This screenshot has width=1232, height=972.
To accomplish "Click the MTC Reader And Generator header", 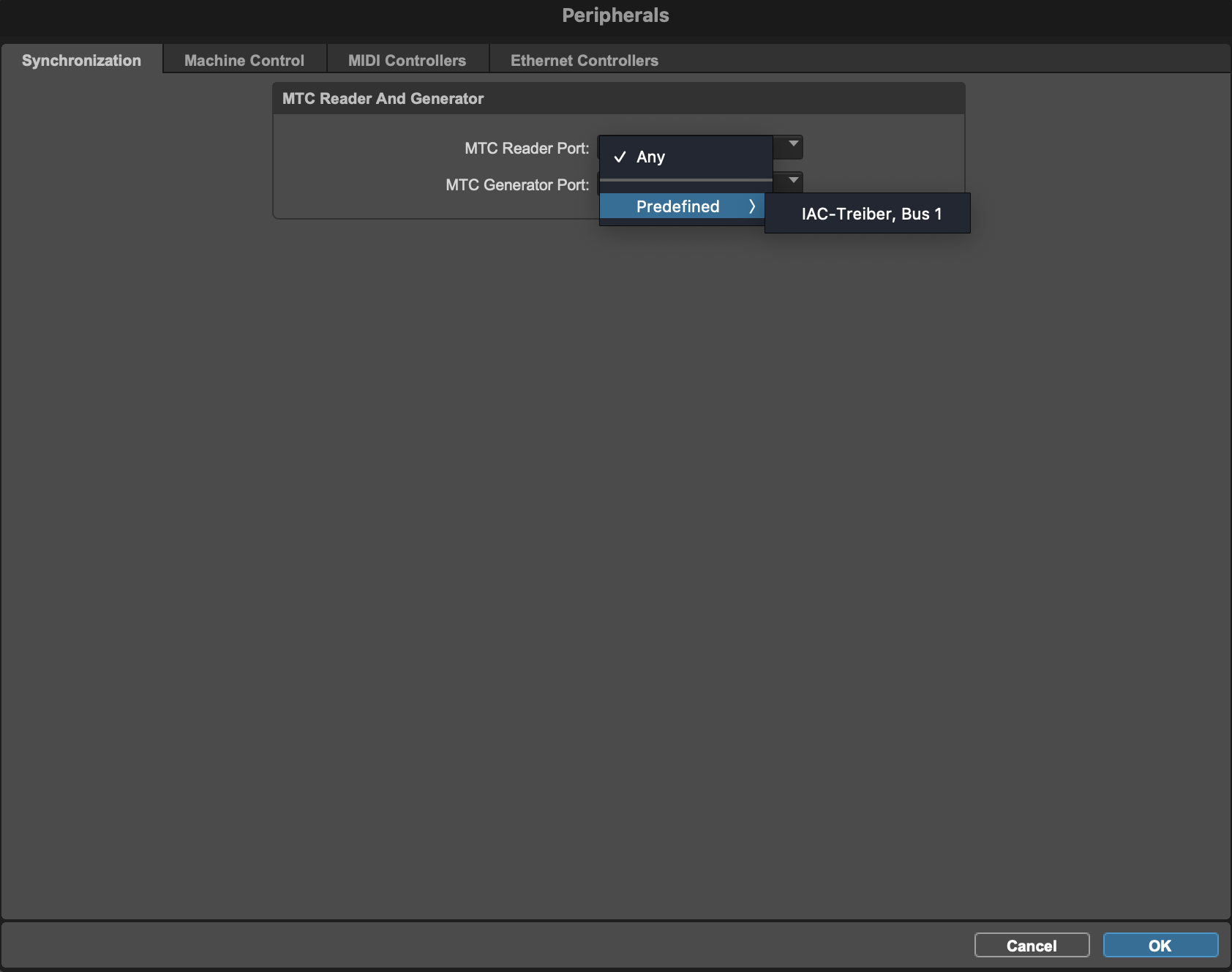I will [383, 98].
